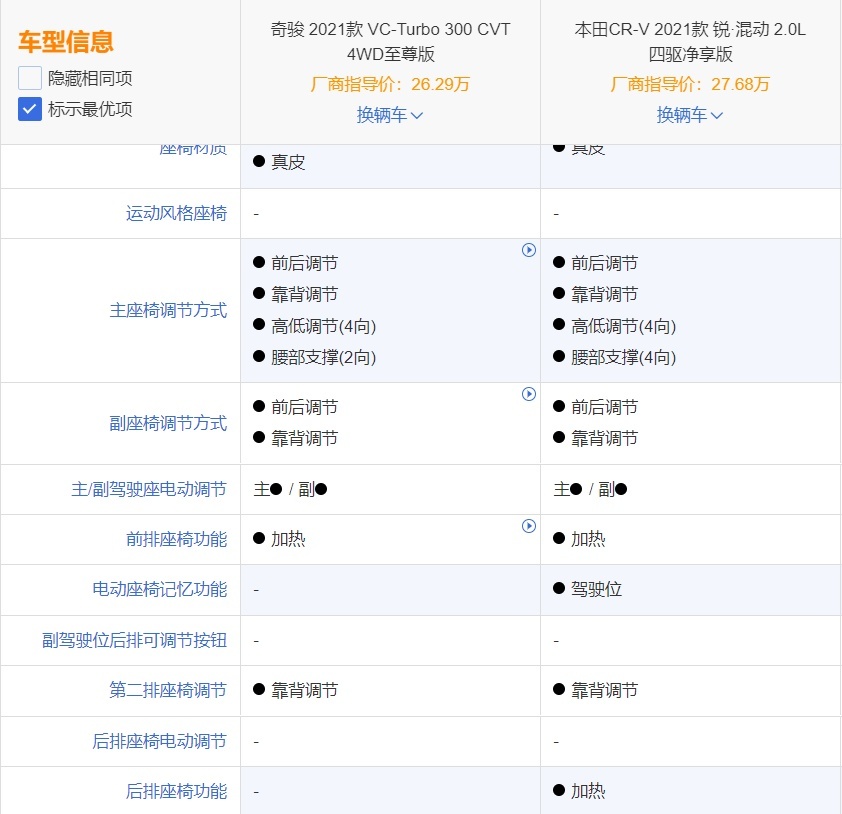Click the 副驾驶位后排可调节按钮 parameter label
The height and width of the screenshot is (814, 842).
[x=134, y=640]
